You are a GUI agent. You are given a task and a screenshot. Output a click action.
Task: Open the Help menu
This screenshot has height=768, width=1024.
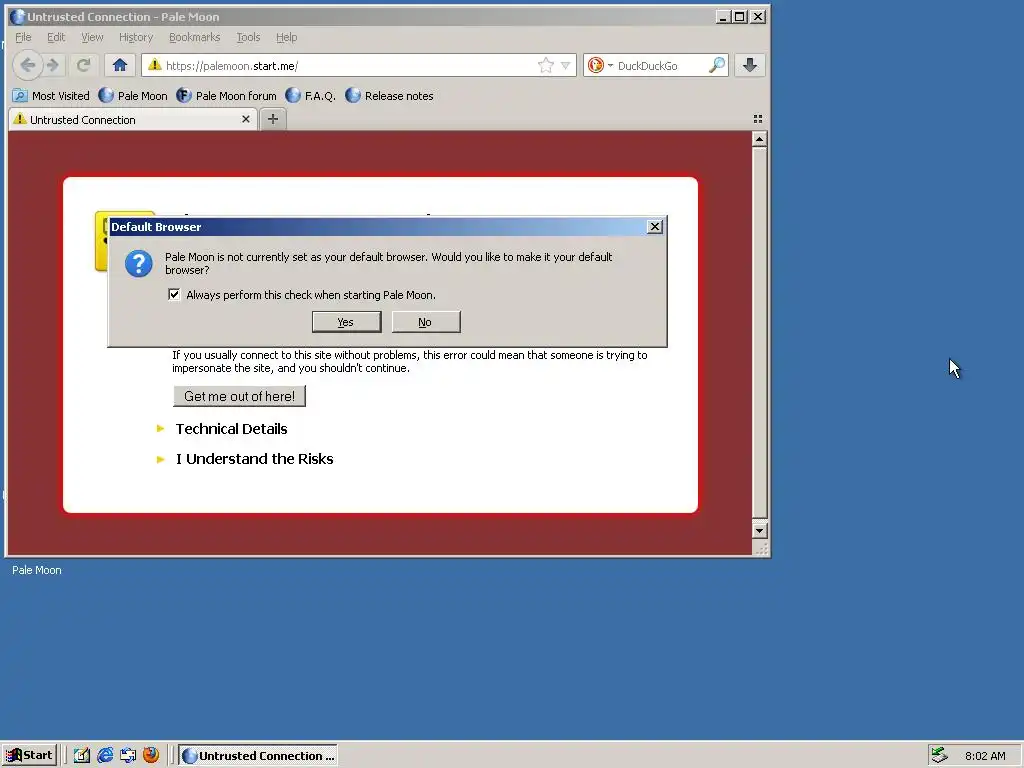coord(286,37)
